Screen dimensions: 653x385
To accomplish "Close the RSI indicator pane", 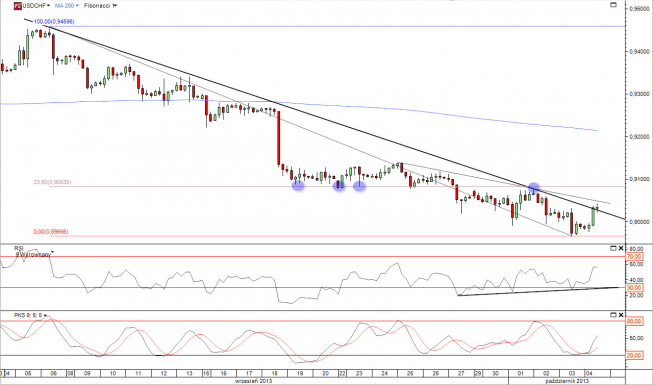I will click(621, 248).
